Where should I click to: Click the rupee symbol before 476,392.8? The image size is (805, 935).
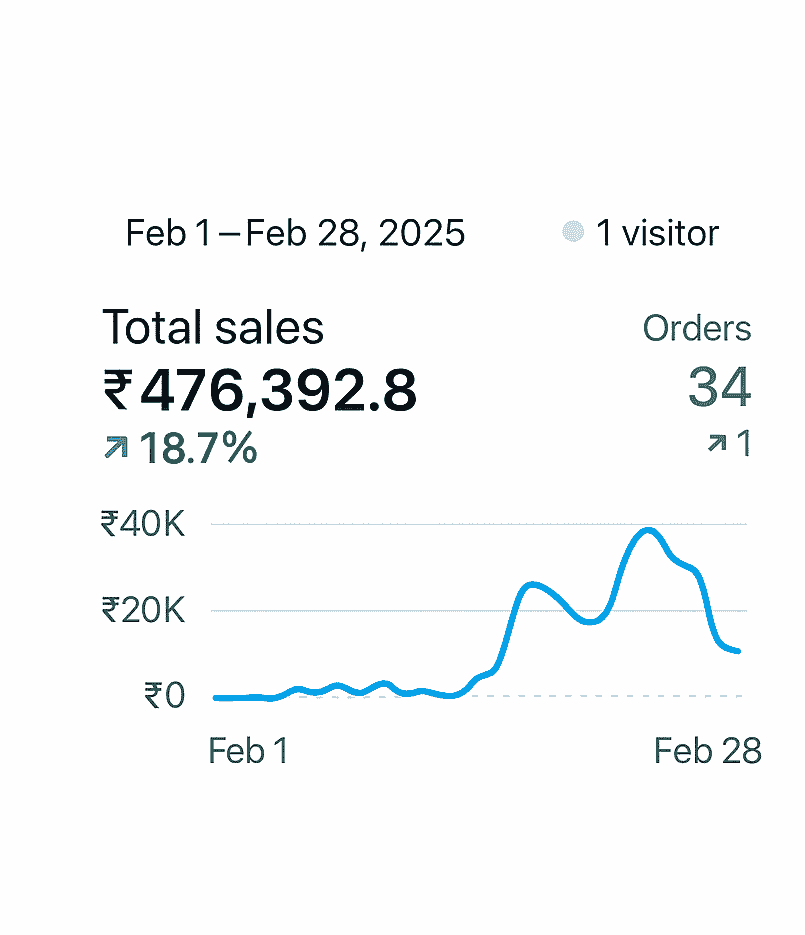117,390
